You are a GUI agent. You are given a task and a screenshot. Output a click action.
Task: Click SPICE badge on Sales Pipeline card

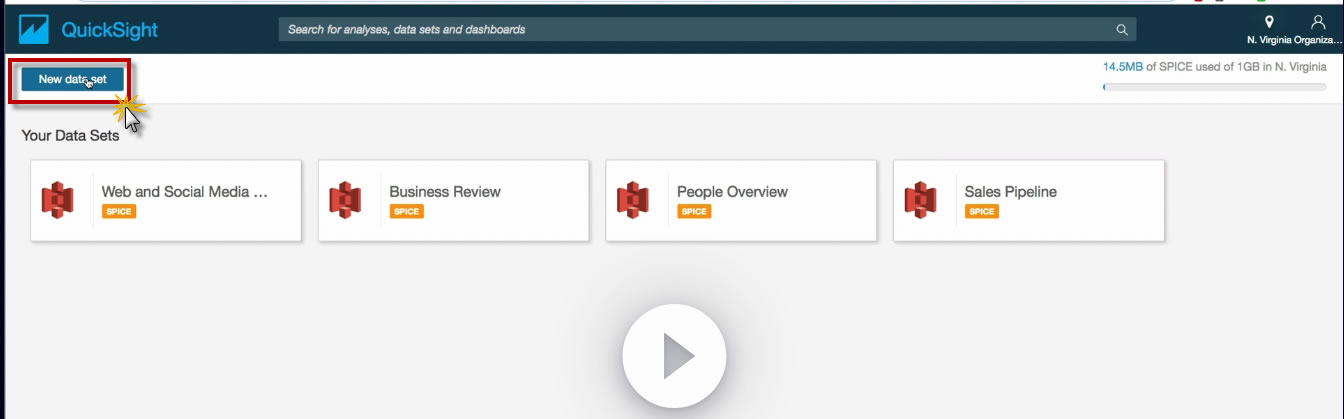pyautogui.click(x=981, y=211)
